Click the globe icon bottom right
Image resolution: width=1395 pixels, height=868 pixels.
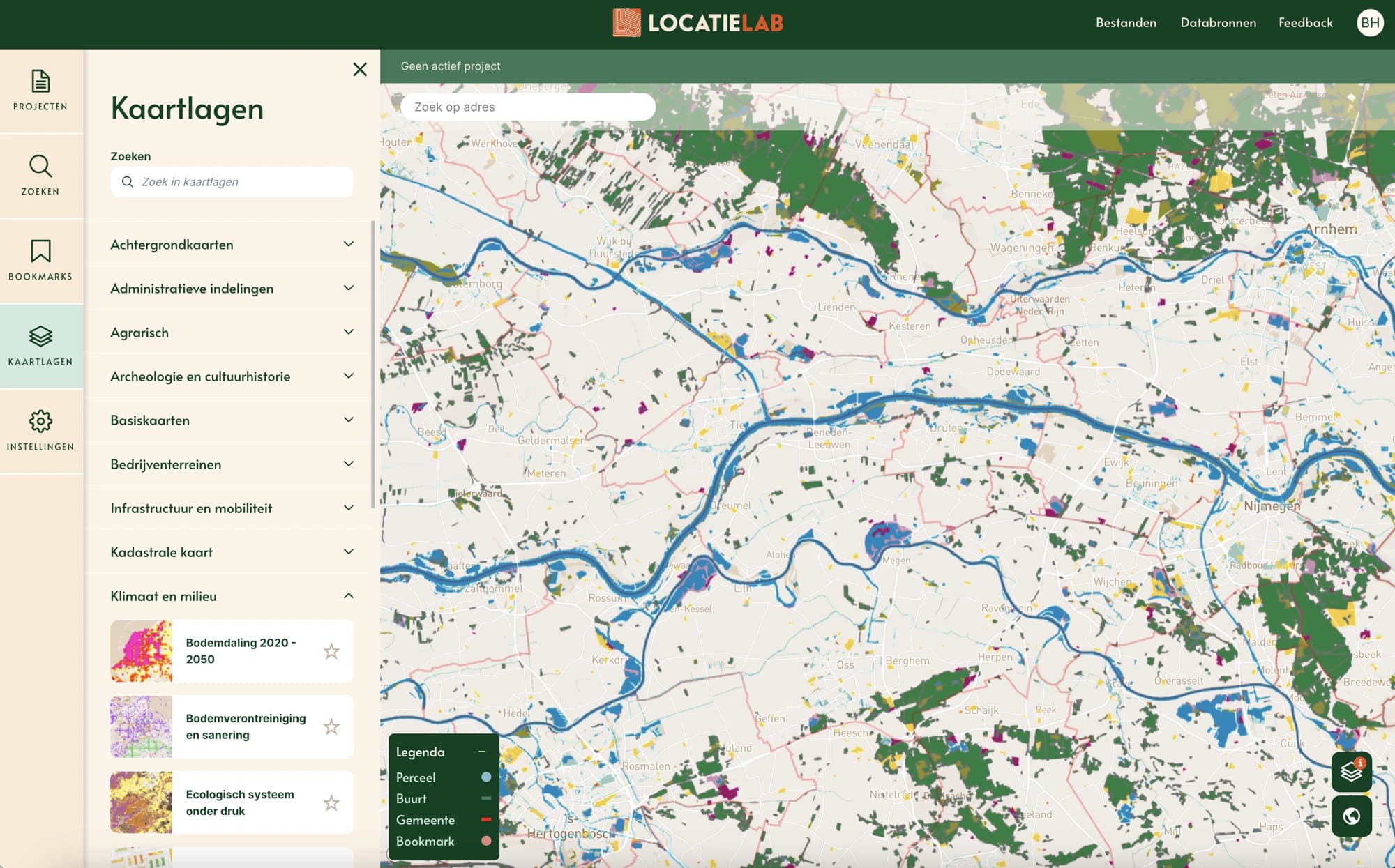click(x=1351, y=815)
